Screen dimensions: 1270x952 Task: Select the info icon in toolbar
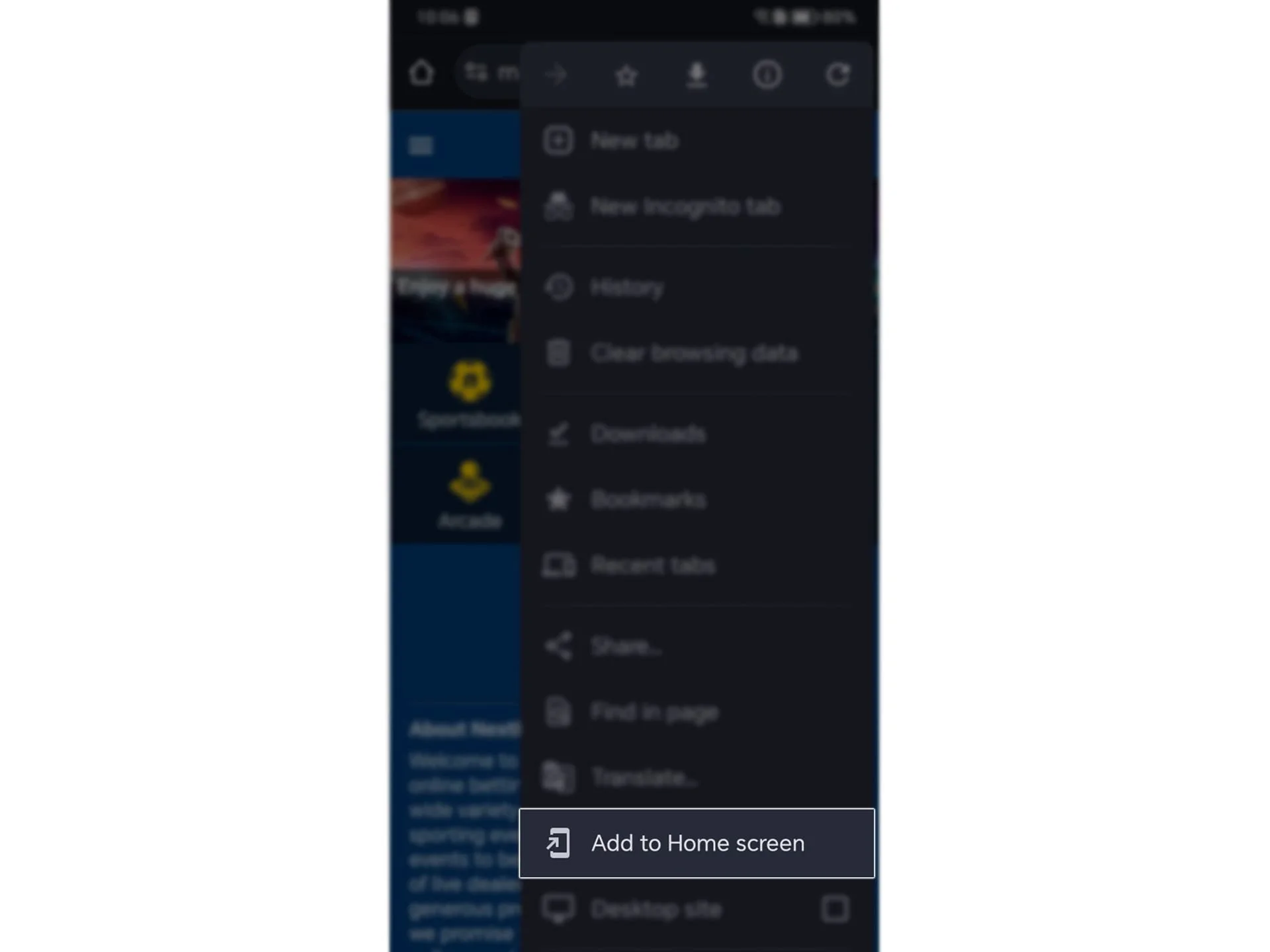pos(768,75)
